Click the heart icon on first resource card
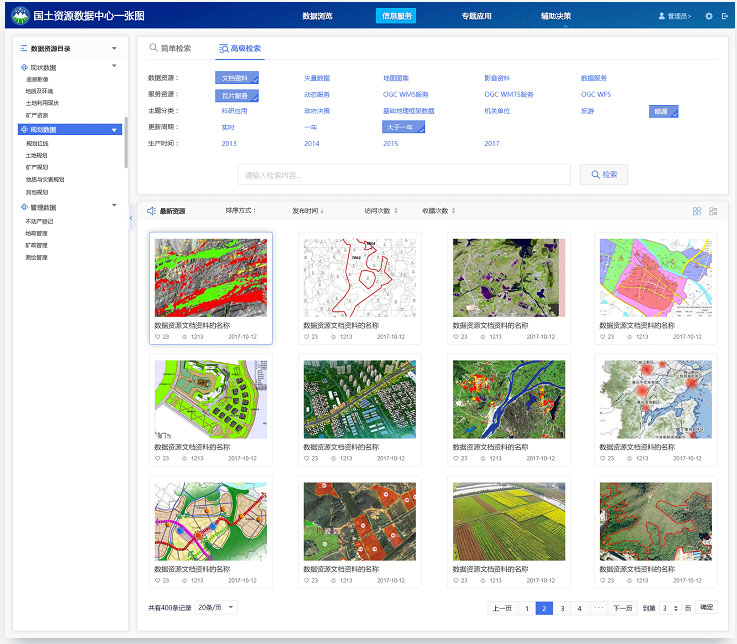Screen dimensions: 737x644 [x=157, y=337]
